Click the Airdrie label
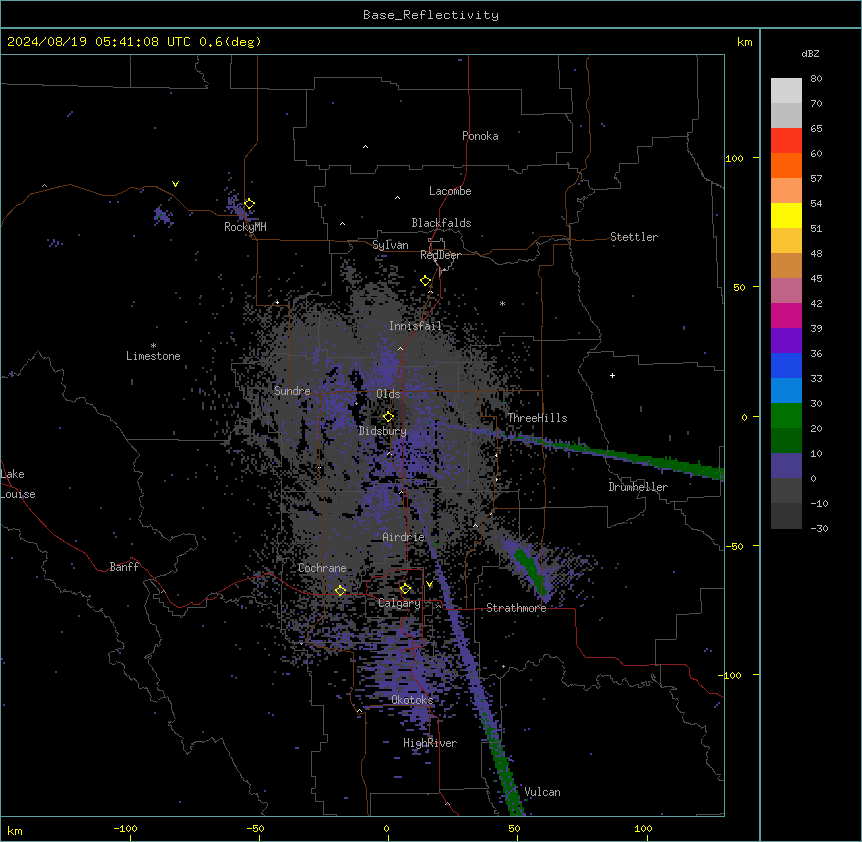This screenshot has height=842, width=862. tap(404, 537)
